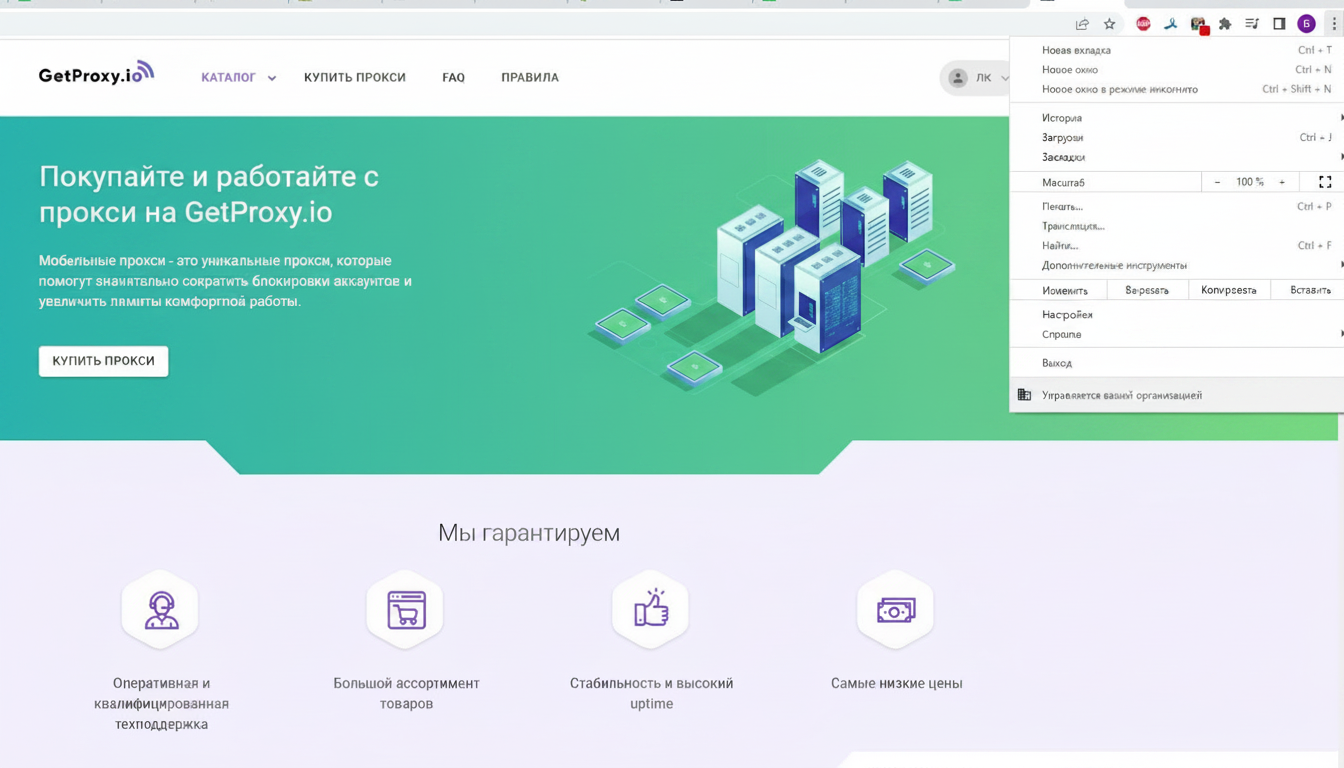Screen dimensions: 1344x768
Task: Click the text Стабильность и высокий uptime
Action: (x=652, y=694)
